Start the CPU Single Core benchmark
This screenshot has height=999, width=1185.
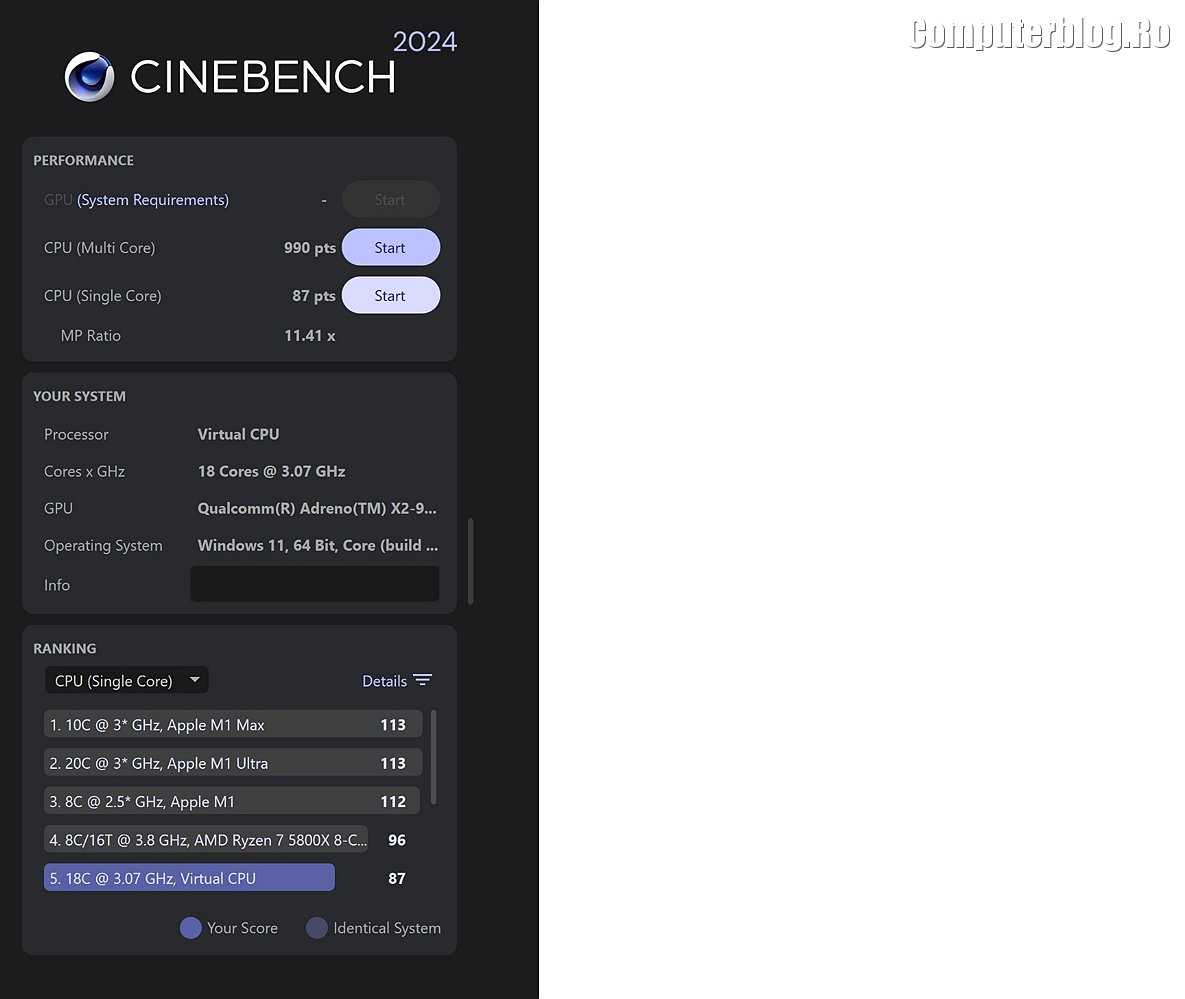tap(390, 296)
